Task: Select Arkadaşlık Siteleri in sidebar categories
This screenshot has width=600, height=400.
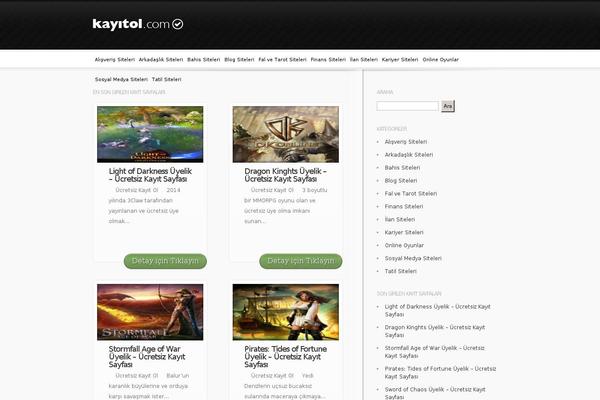Action: tap(409, 155)
